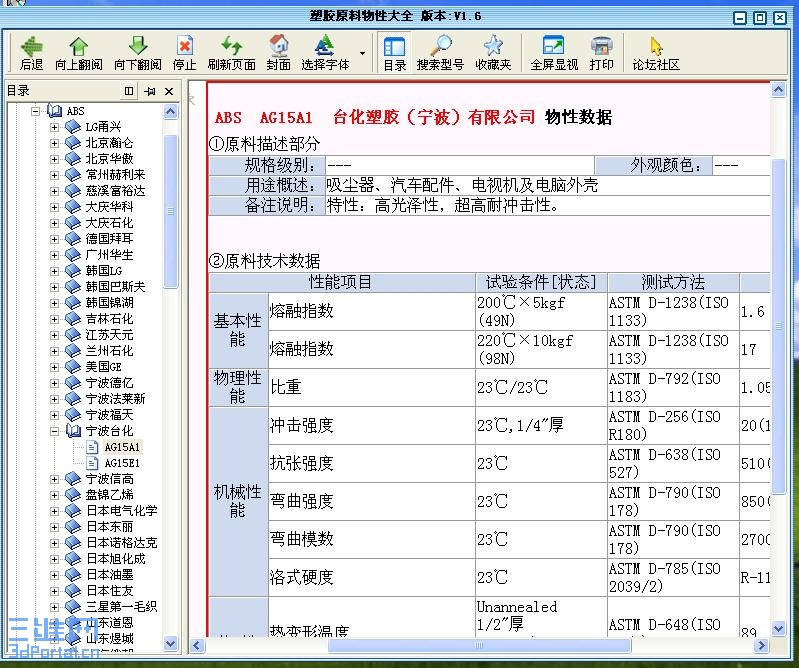The image size is (799, 668).
Task: Select 韩国巴斯夫 in the tree
Action: click(115, 287)
